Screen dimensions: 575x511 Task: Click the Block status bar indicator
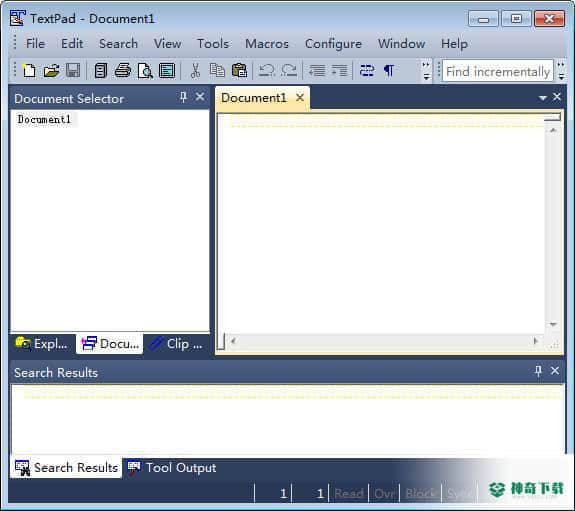point(420,493)
